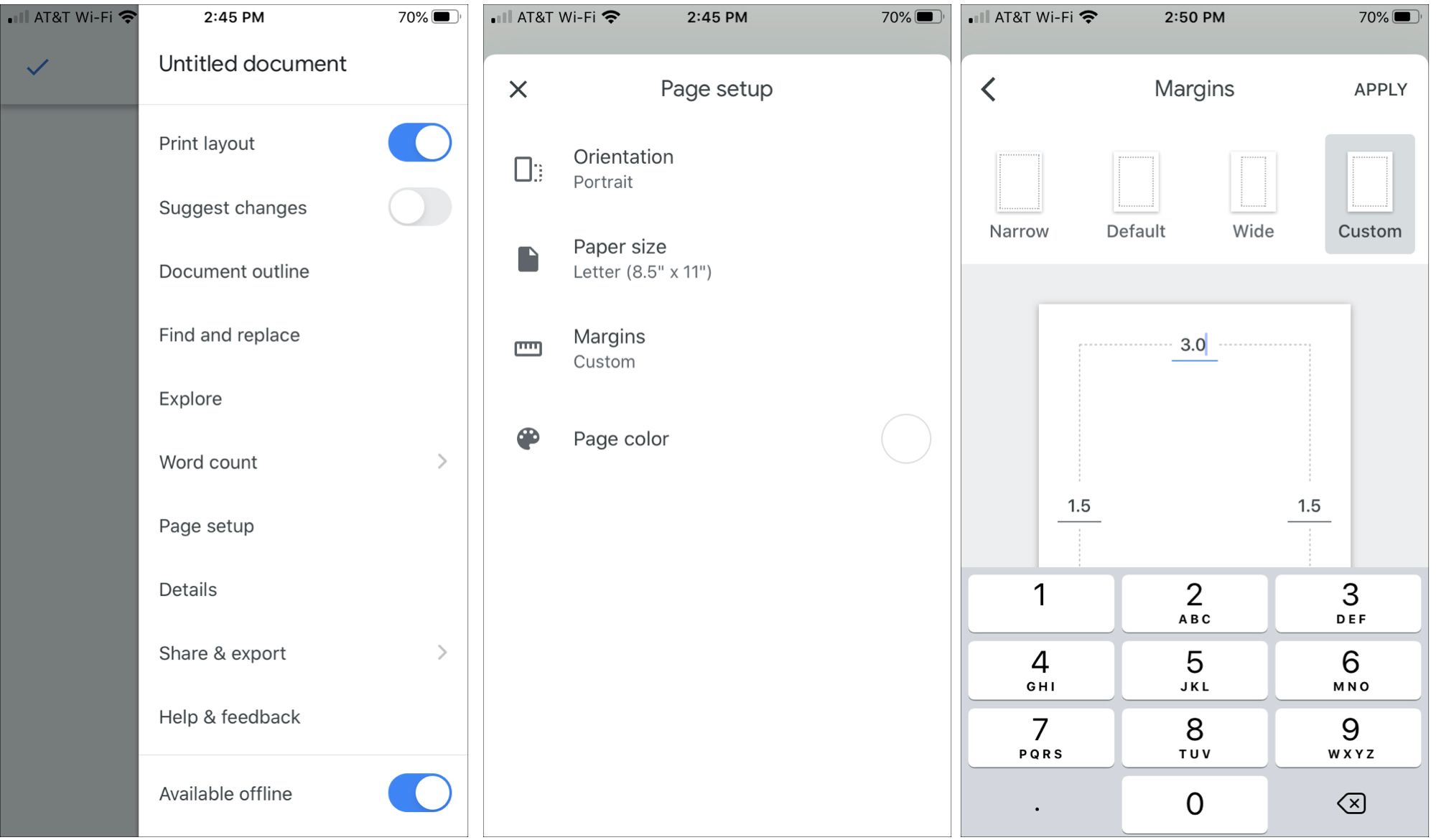Click the Page color palette icon

click(x=527, y=439)
